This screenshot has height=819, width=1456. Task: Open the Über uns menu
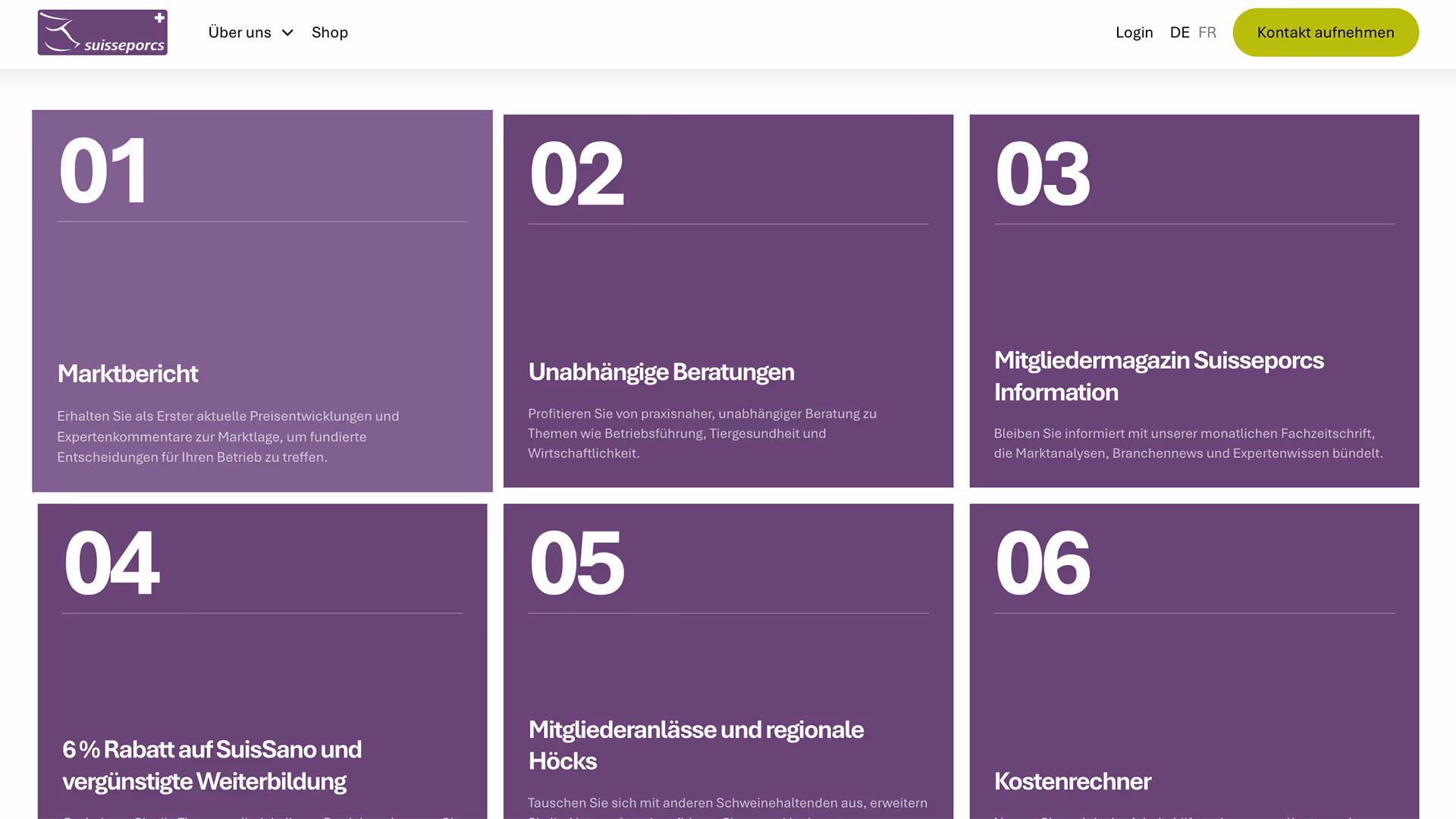click(x=240, y=33)
